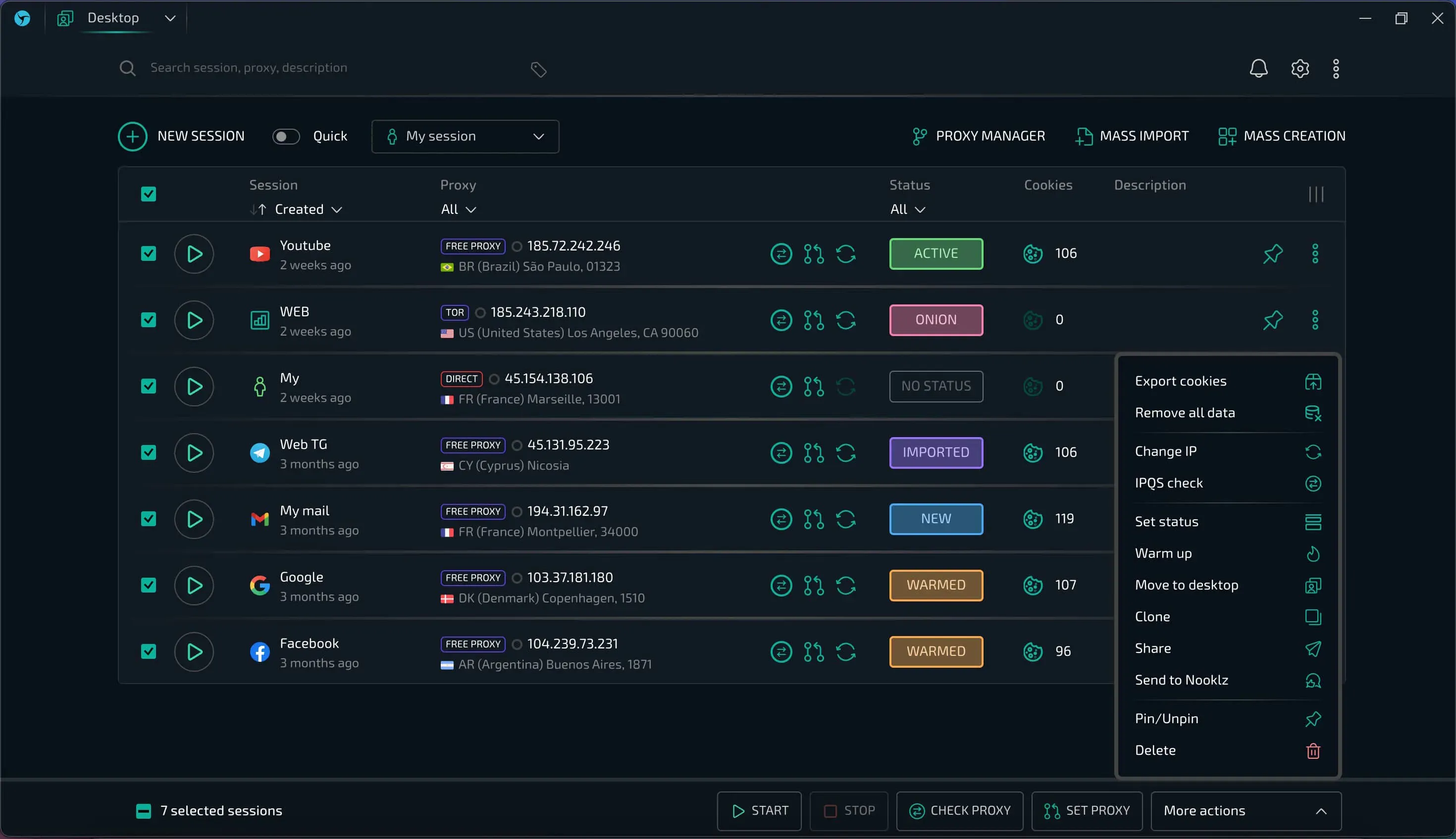The image size is (1456, 839).
Task: Check proxy icon in the Facebook row
Action: [x=781, y=652]
